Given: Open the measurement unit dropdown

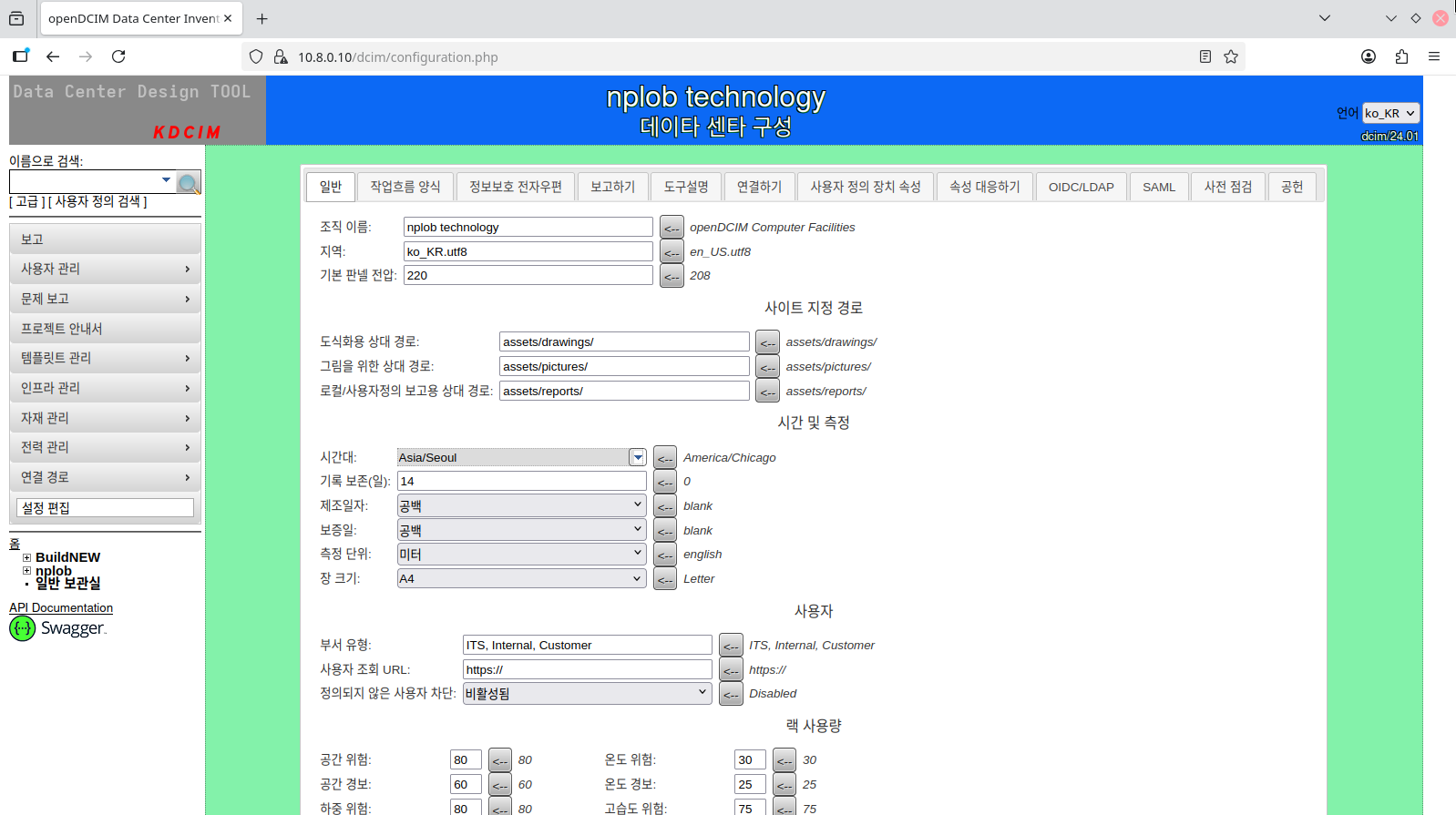Looking at the screenshot, I should coord(521,555).
